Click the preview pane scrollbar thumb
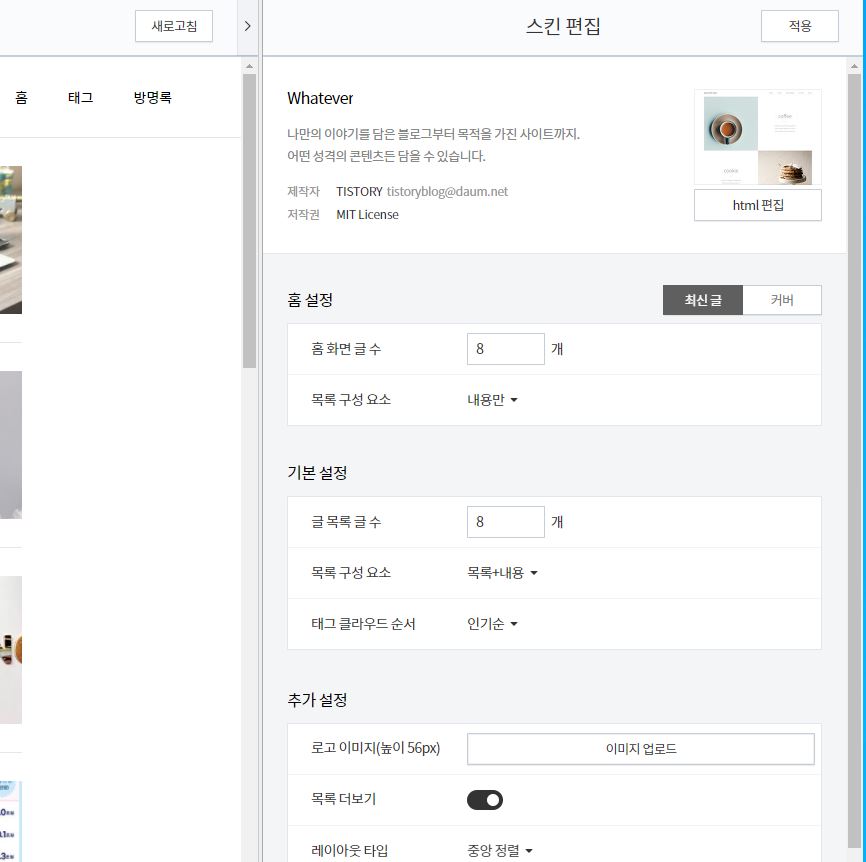The image size is (866, 862). click(249, 221)
